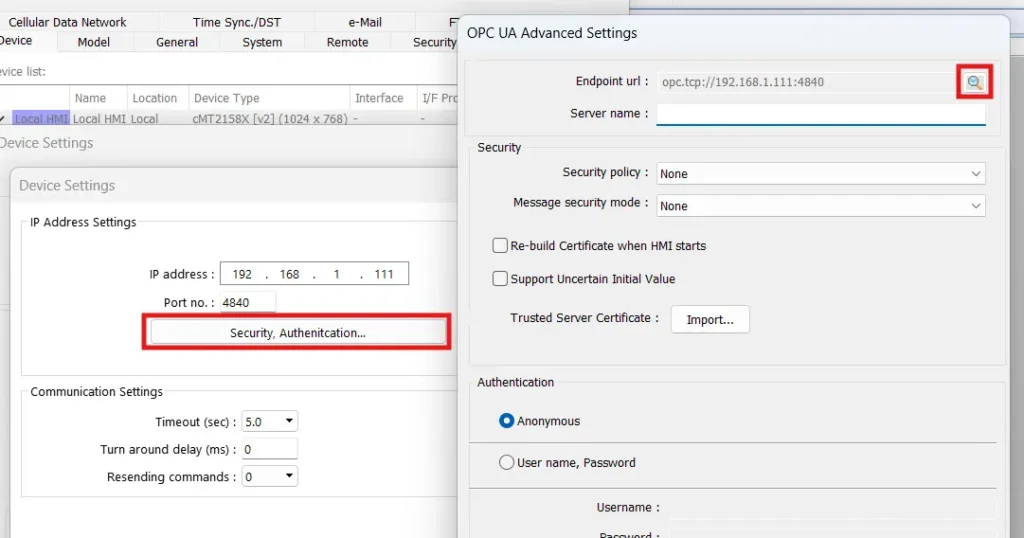Switch to Cellular Data Network tab
Image resolution: width=1024 pixels, height=538 pixels.
67,22
